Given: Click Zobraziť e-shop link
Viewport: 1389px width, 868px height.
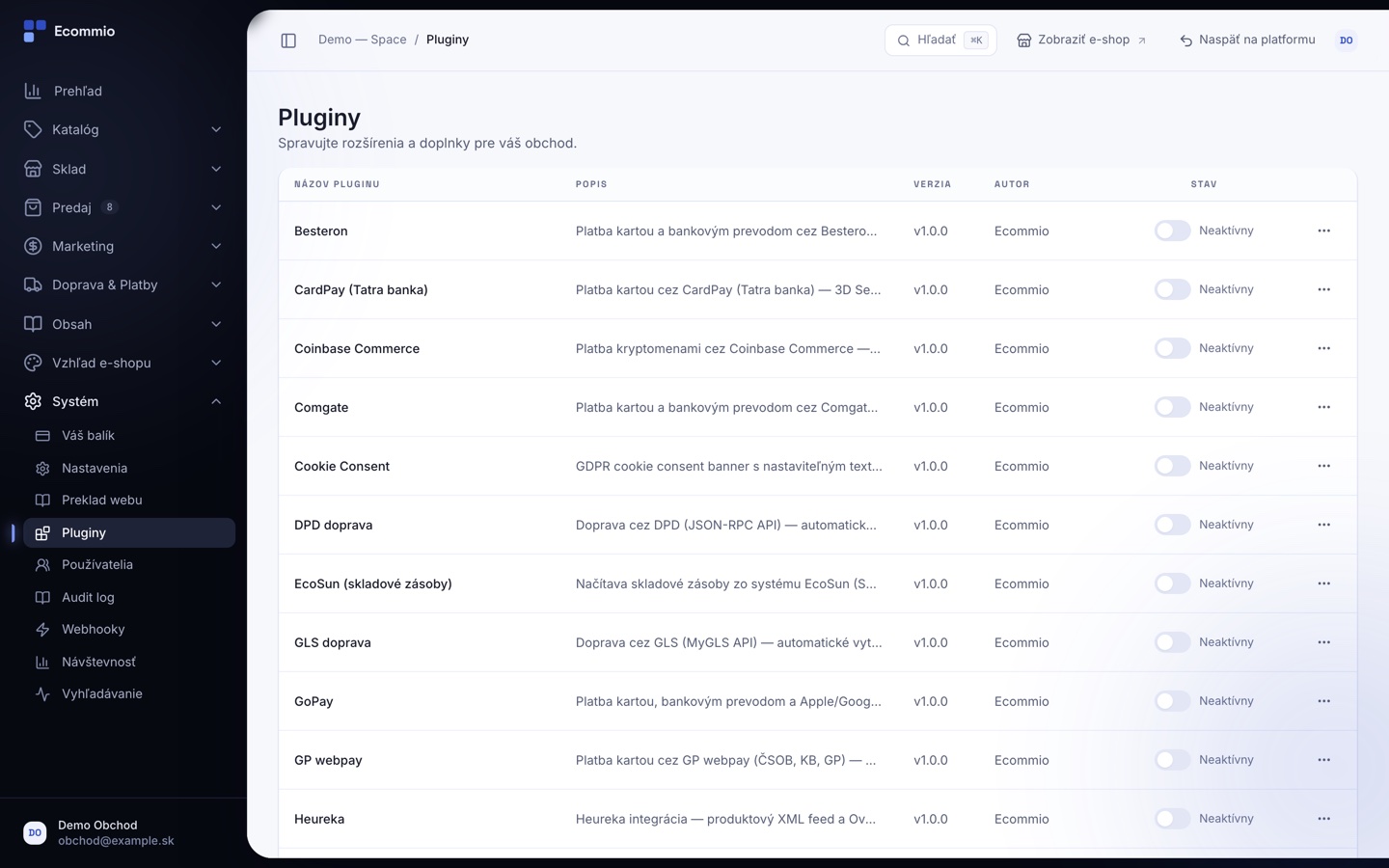Looking at the screenshot, I should point(1081,41).
